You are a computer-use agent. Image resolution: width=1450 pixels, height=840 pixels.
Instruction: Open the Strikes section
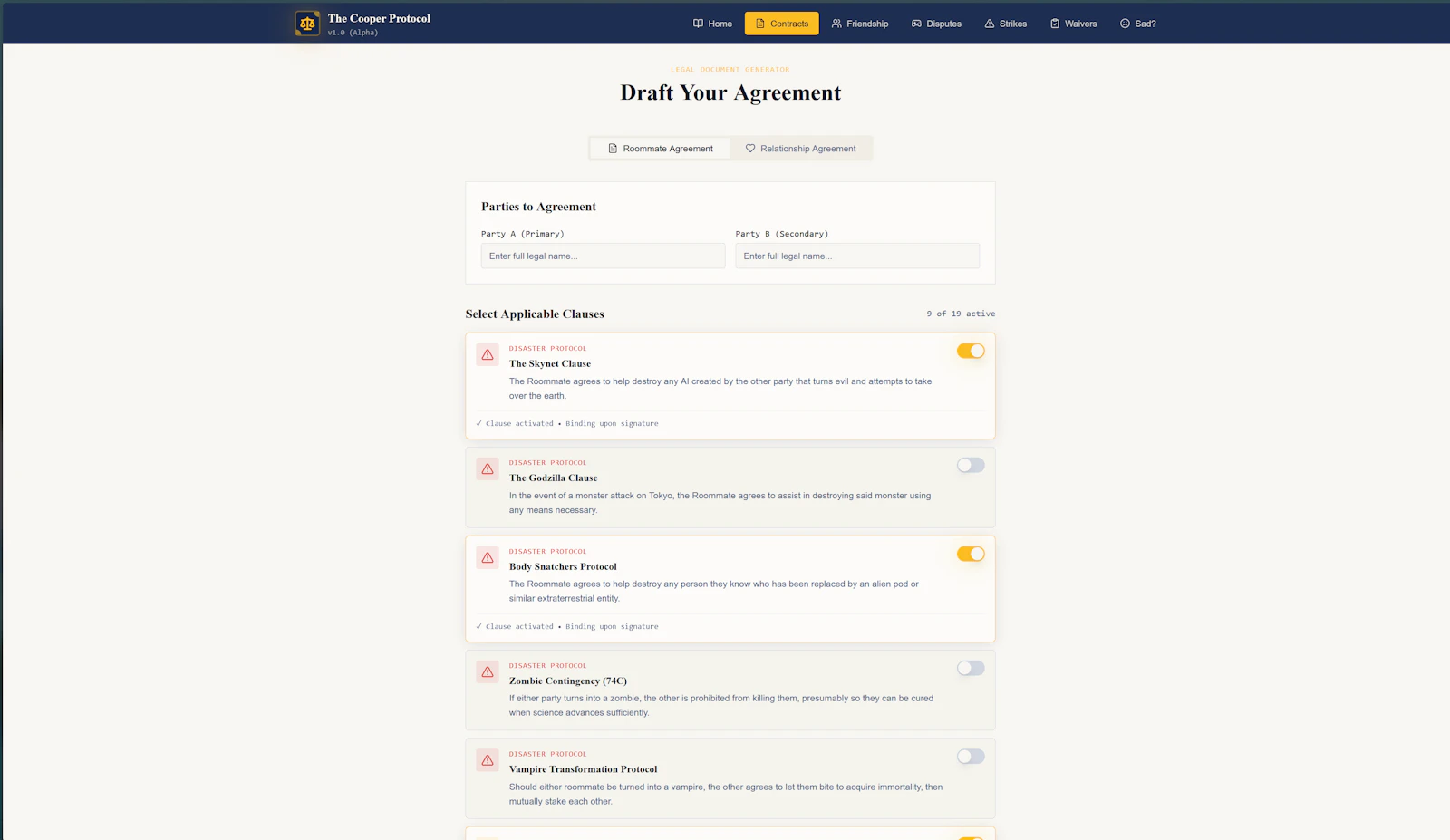(x=1006, y=24)
